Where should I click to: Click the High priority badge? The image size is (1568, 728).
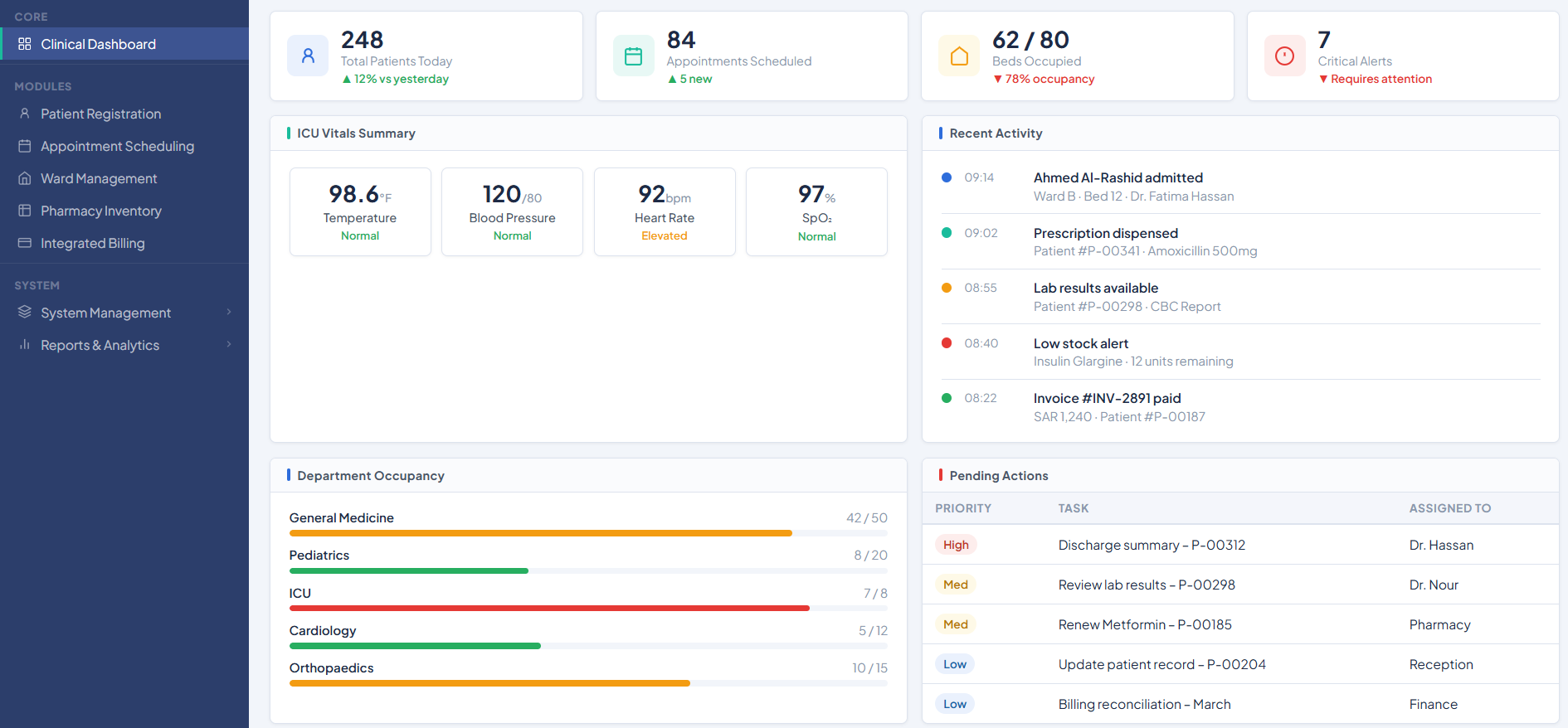click(x=956, y=545)
